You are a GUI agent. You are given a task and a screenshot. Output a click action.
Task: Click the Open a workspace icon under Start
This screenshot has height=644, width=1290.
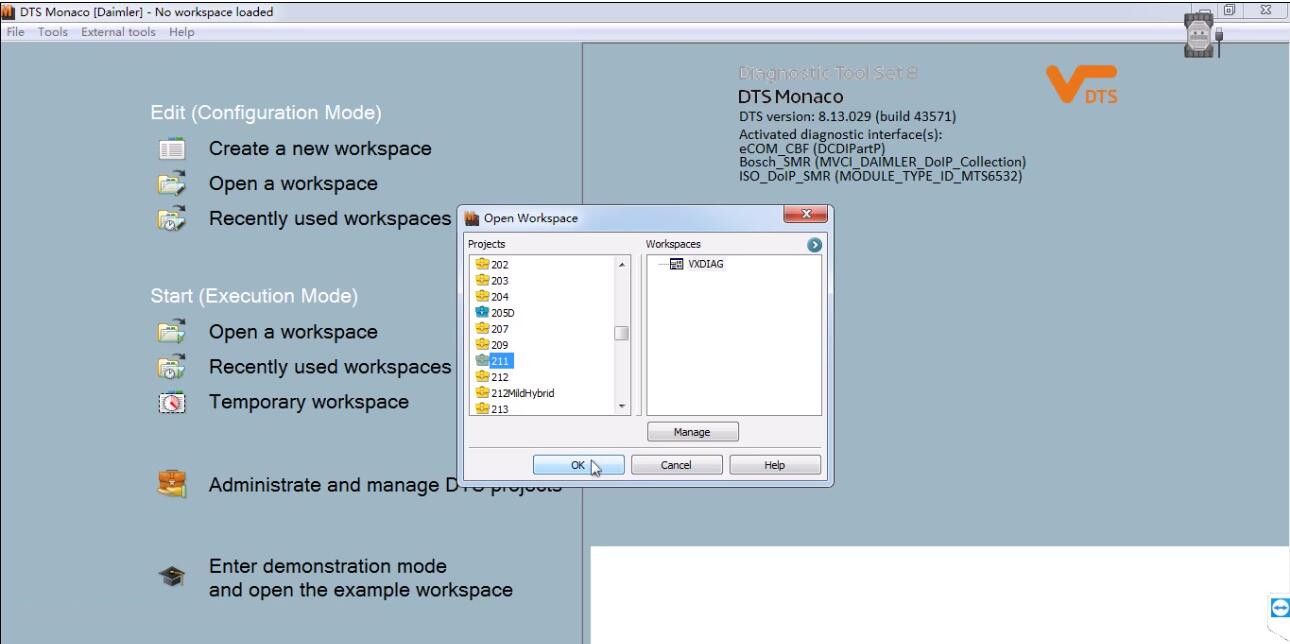click(x=172, y=332)
